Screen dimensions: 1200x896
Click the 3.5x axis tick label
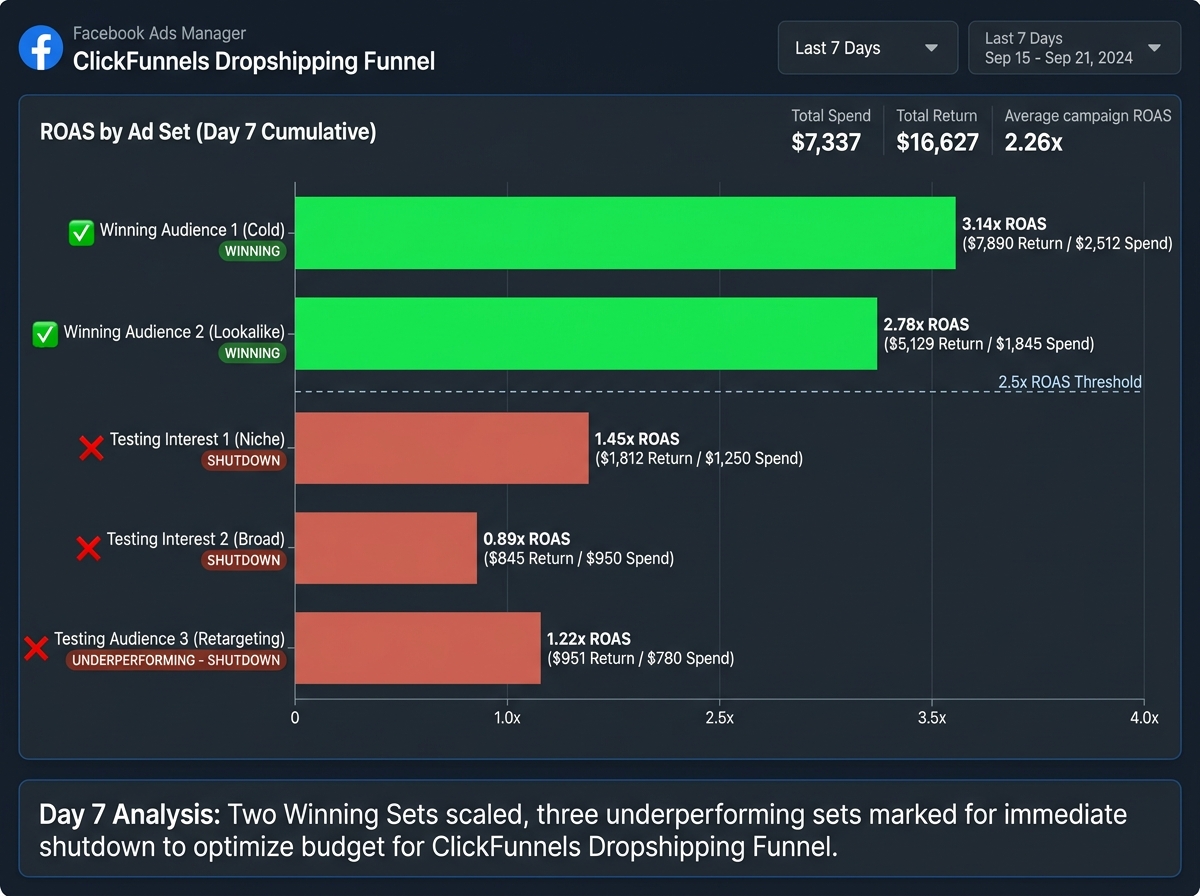coord(932,718)
